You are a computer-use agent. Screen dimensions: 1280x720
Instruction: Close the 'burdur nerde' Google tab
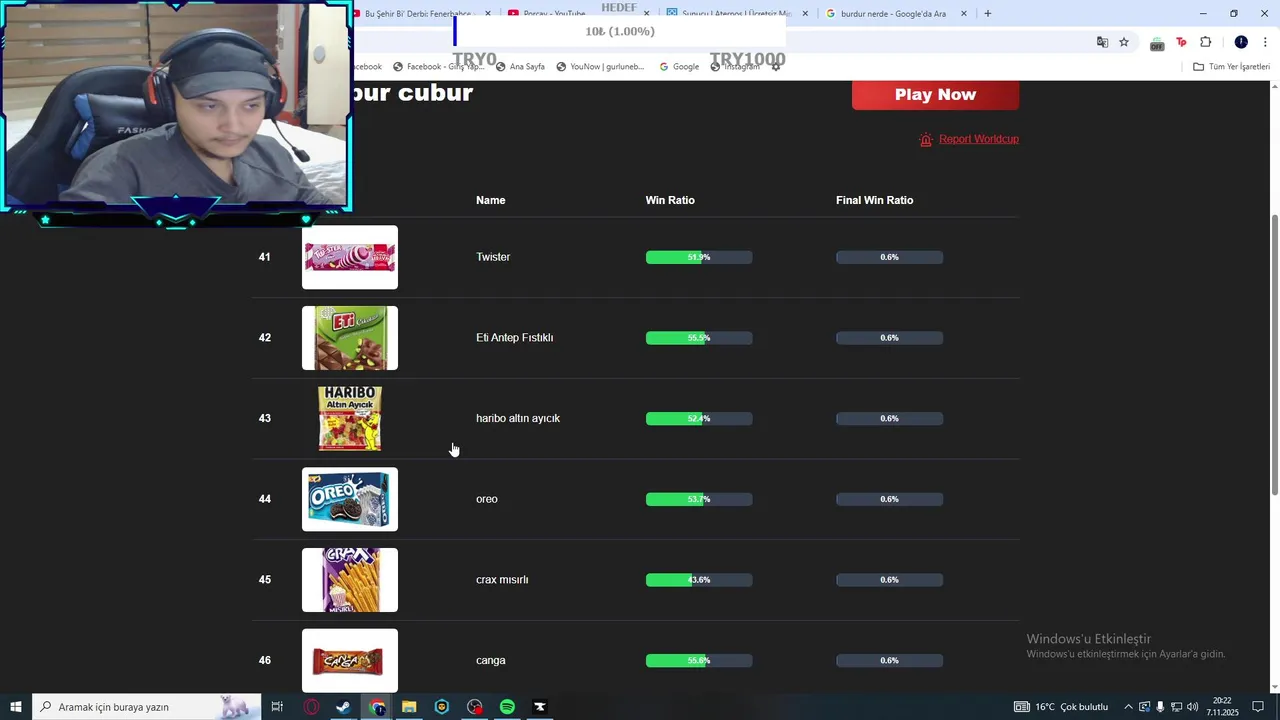tap(964, 14)
